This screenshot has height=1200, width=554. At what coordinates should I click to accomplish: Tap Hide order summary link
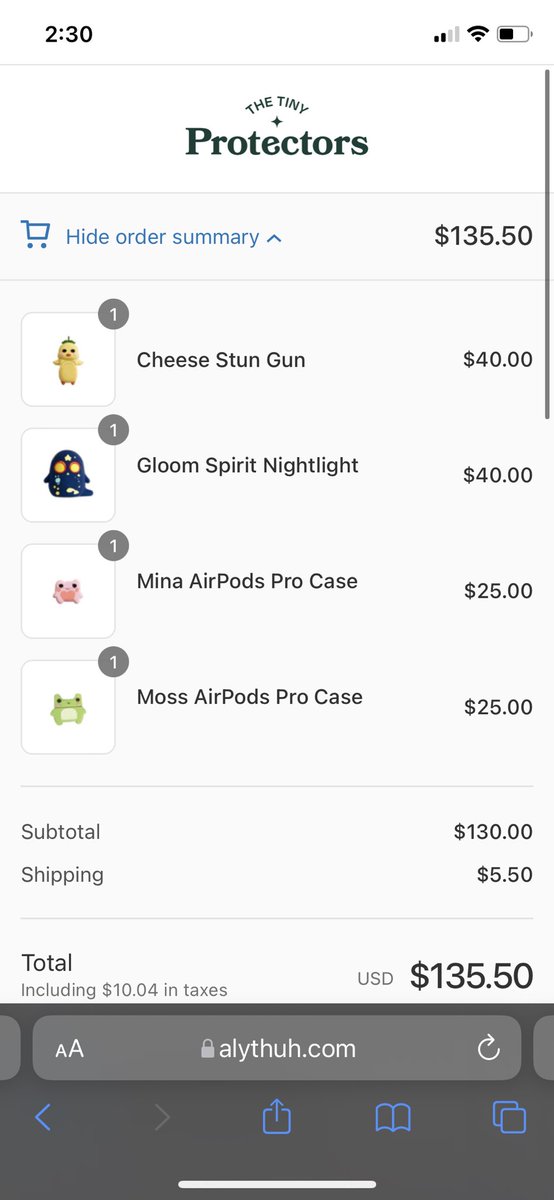coord(162,237)
